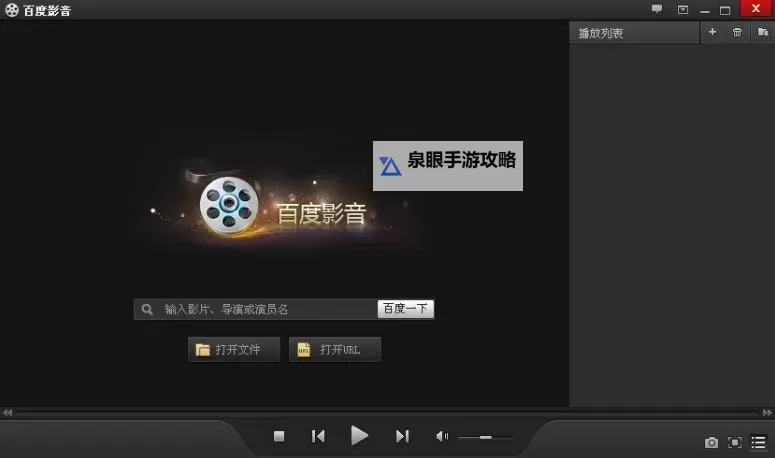The height and width of the screenshot is (458, 775).
Task: Click the 百度一下 search button
Action: point(406,309)
